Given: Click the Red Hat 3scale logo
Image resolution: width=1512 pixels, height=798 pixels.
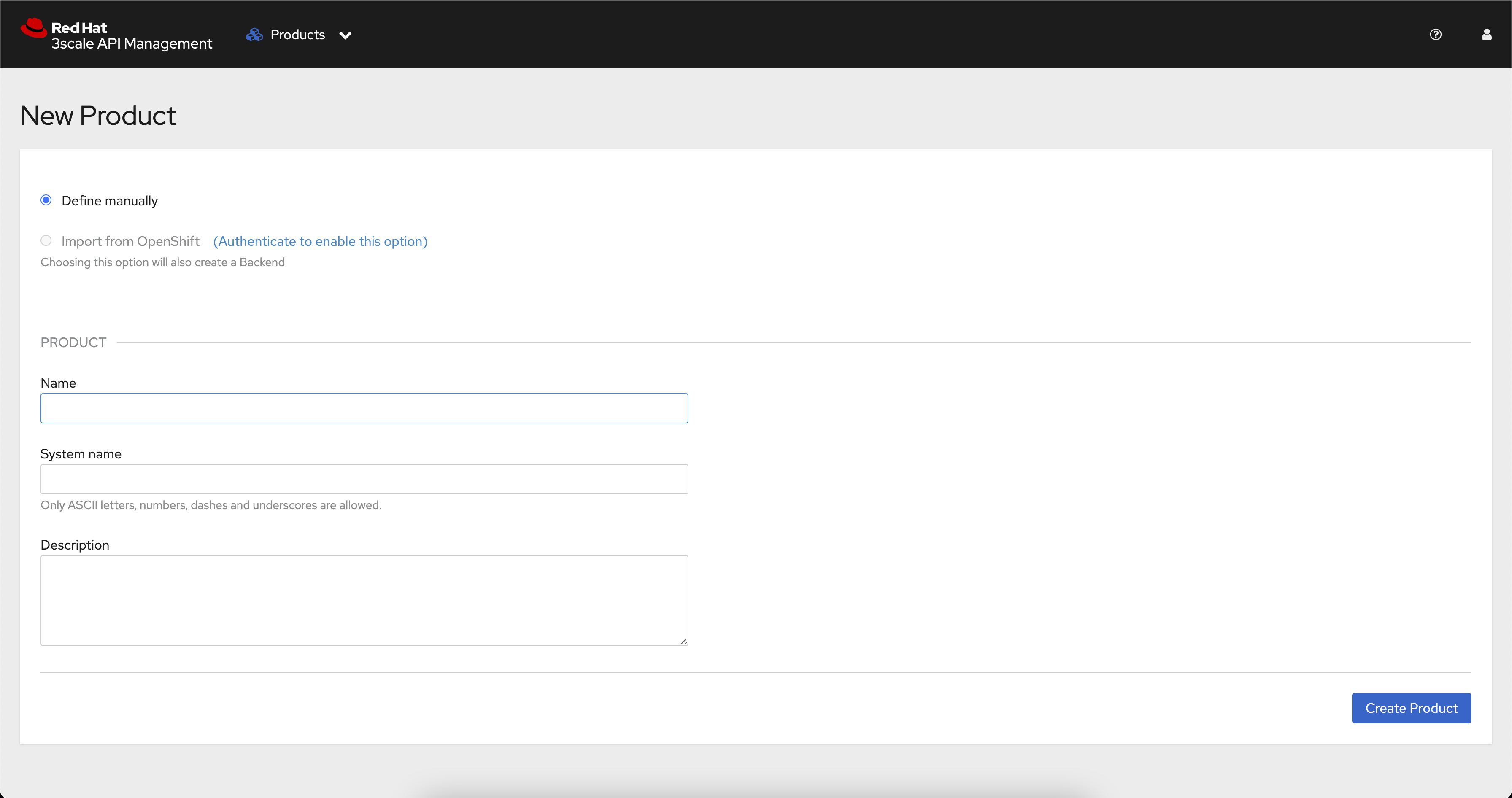Looking at the screenshot, I should click(x=116, y=34).
